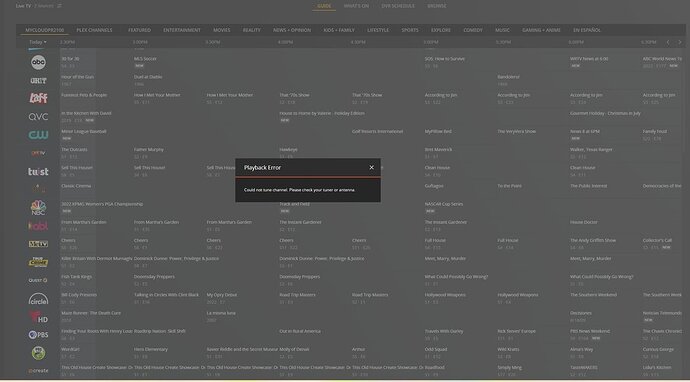Select the Movies category tab
Image resolution: width=690 pixels, height=382 pixels.
(x=222, y=30)
